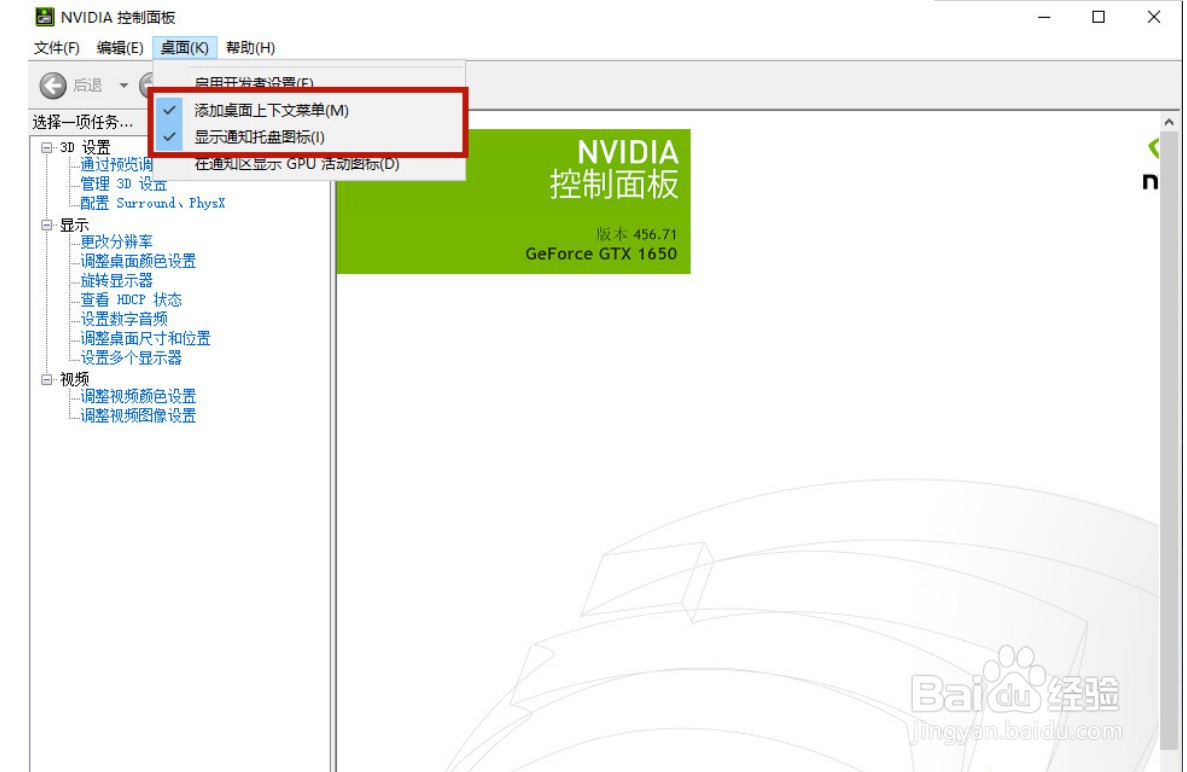
Task: Open 配置 Surround、PhysX link
Action: [152, 203]
